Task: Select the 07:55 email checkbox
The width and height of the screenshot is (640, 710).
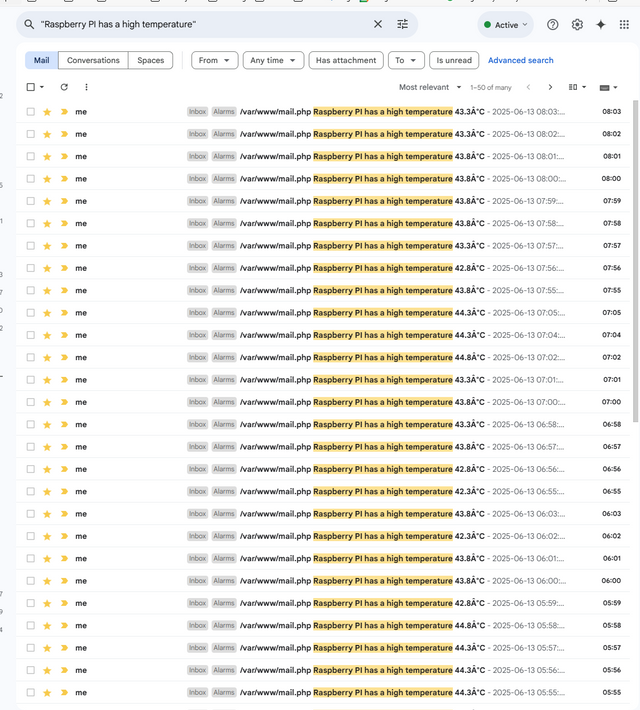Action: click(x=30, y=290)
